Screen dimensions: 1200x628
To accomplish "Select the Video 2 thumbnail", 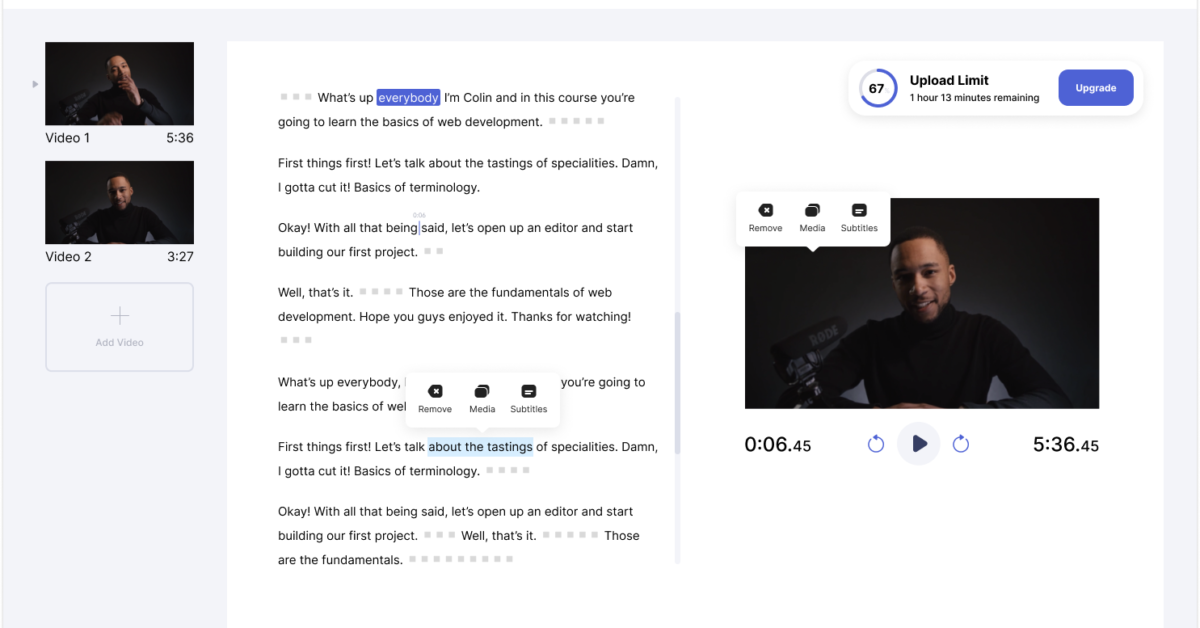I will 119,202.
